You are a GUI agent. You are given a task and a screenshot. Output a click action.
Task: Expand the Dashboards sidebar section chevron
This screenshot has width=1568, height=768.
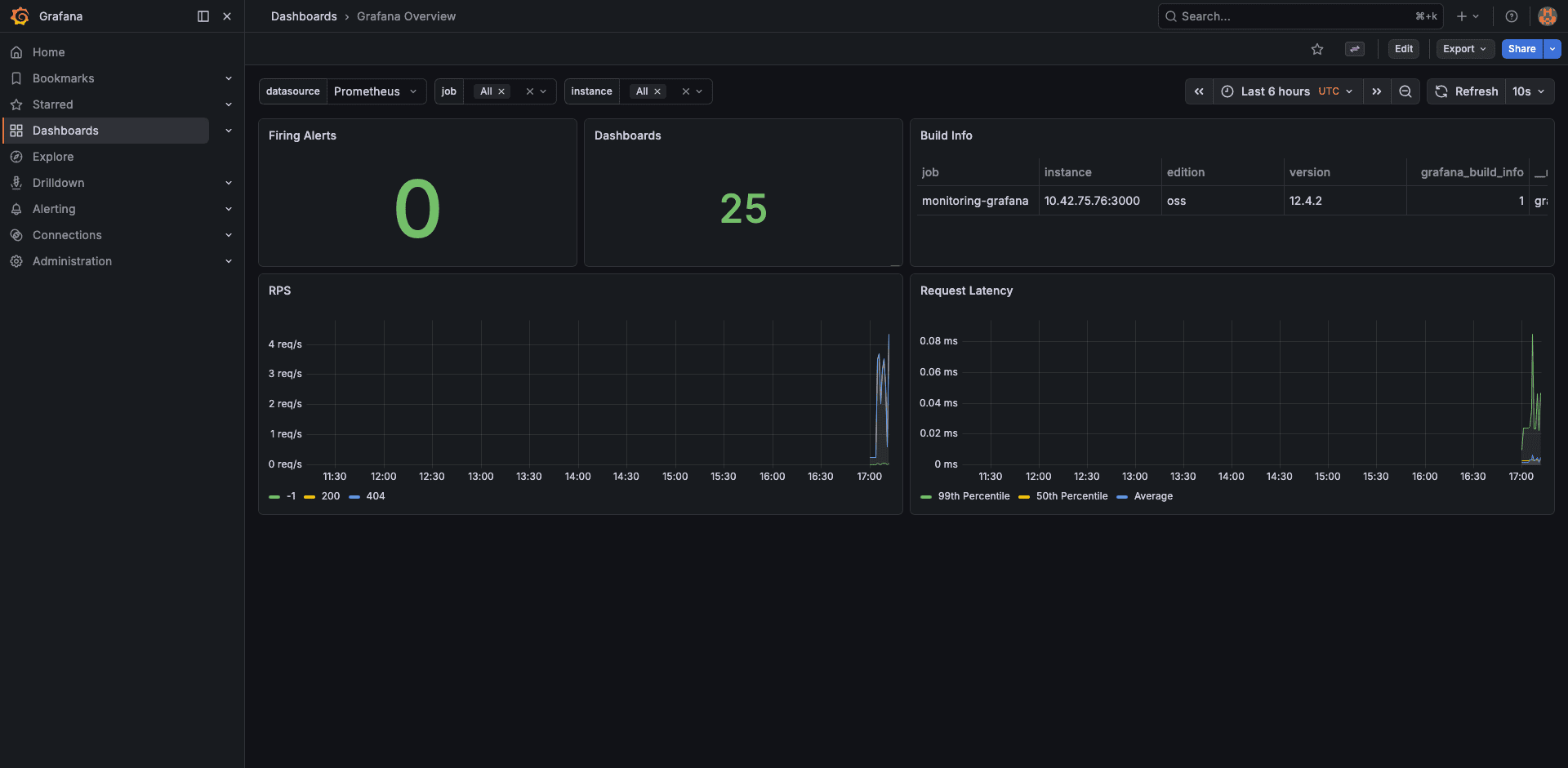click(x=229, y=130)
